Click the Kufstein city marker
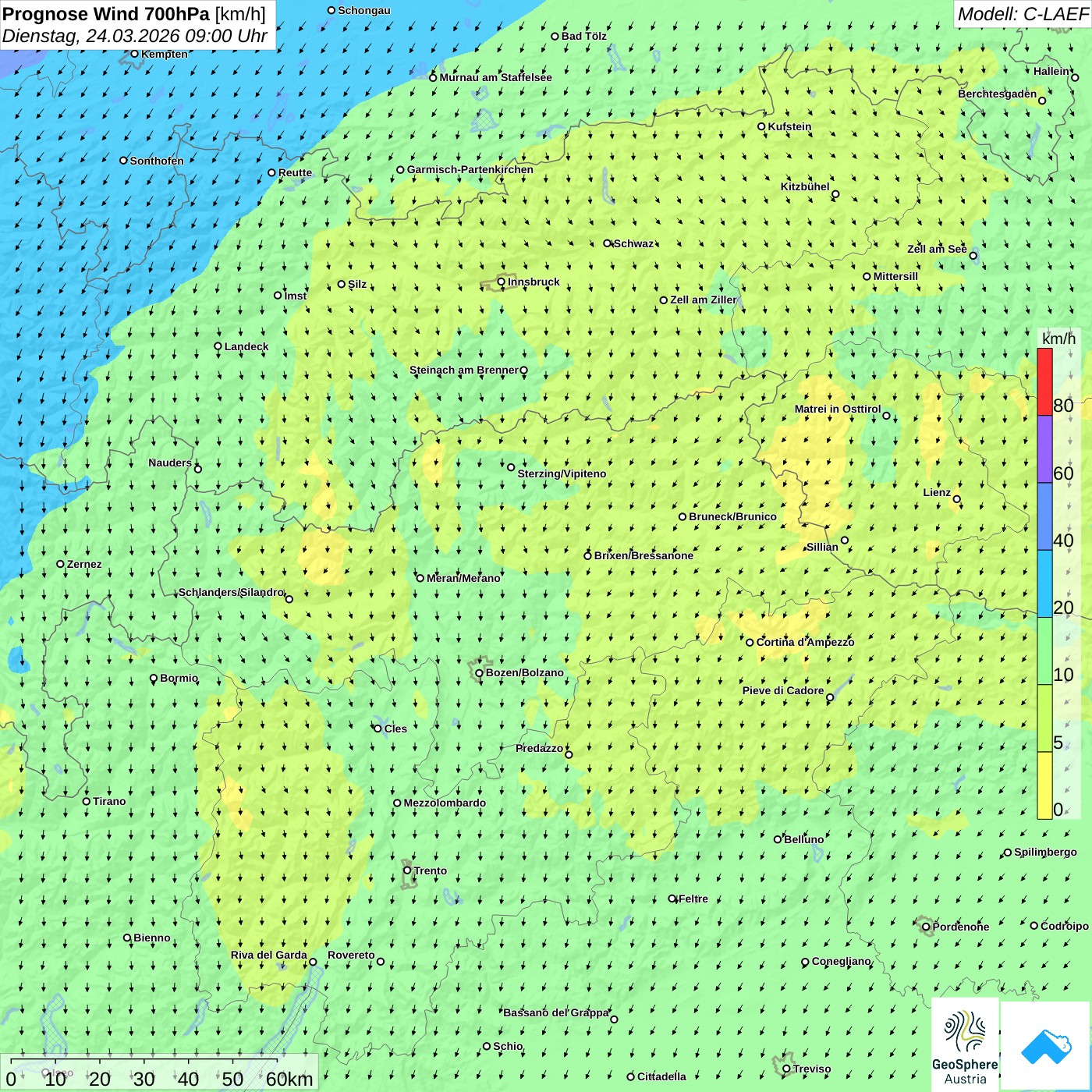The width and height of the screenshot is (1092, 1092). coord(762,126)
